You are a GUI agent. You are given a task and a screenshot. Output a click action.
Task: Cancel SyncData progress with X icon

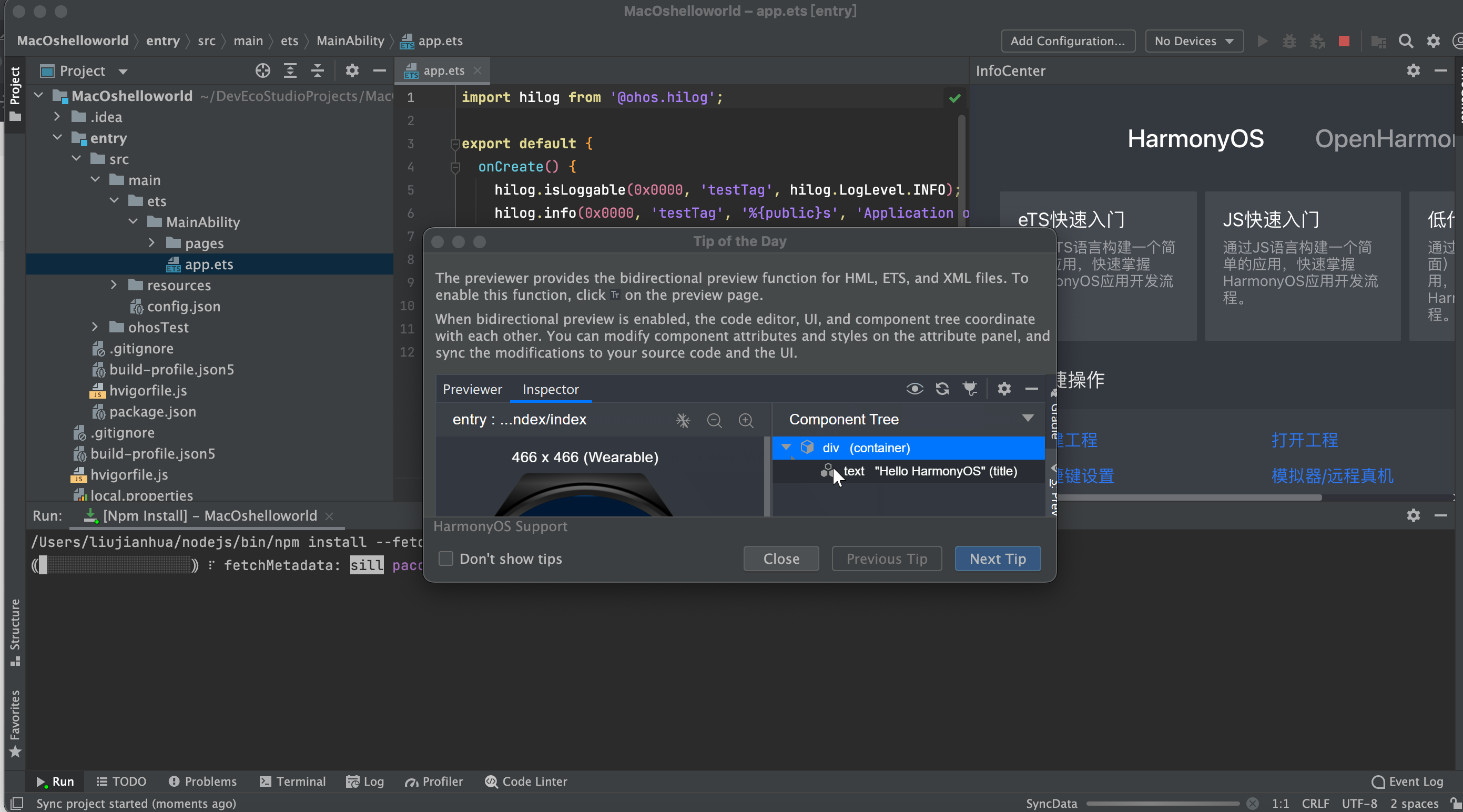[x=1252, y=803]
